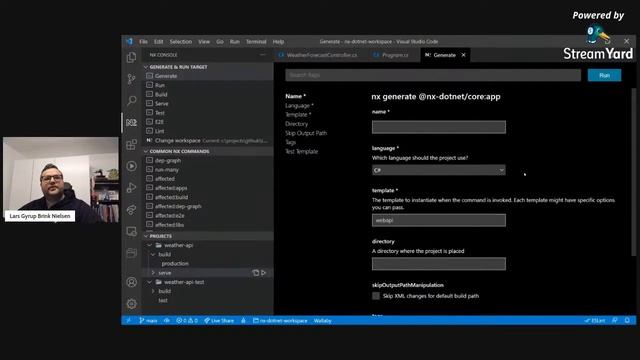The height and width of the screenshot is (360, 640).
Task: Jump to Template field link
Action: [x=298, y=115]
